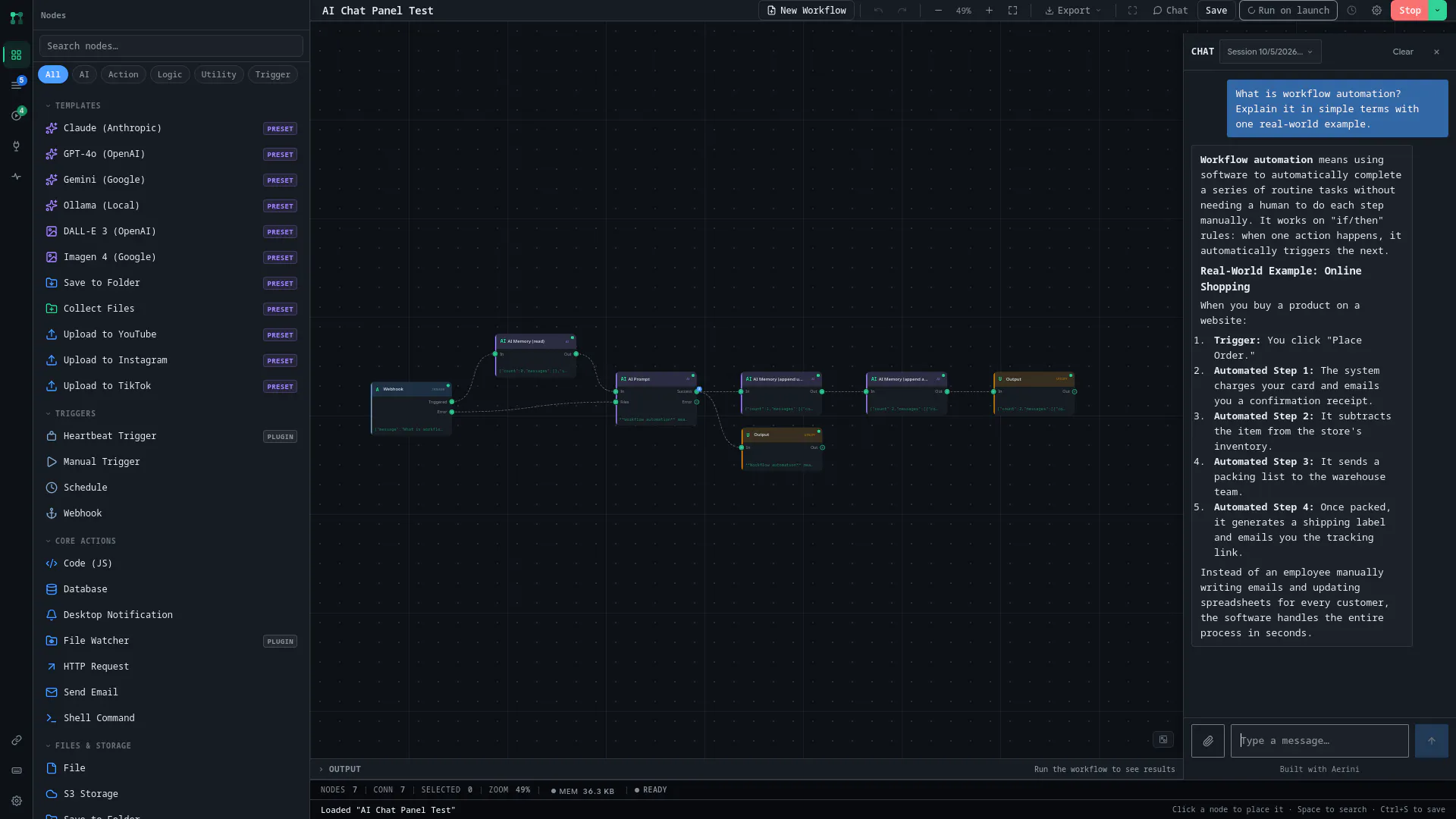
Task: Expand the OUTPUT panel
Action: coord(340,769)
